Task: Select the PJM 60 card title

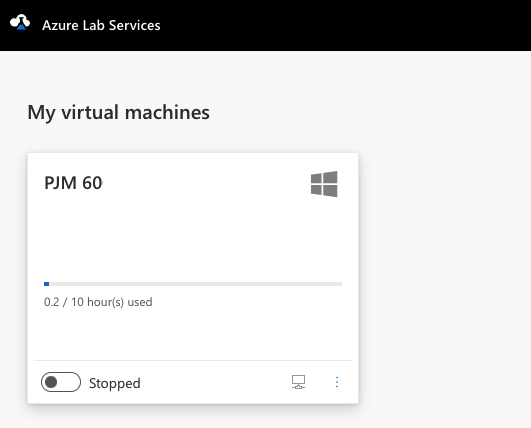Action: tap(73, 183)
